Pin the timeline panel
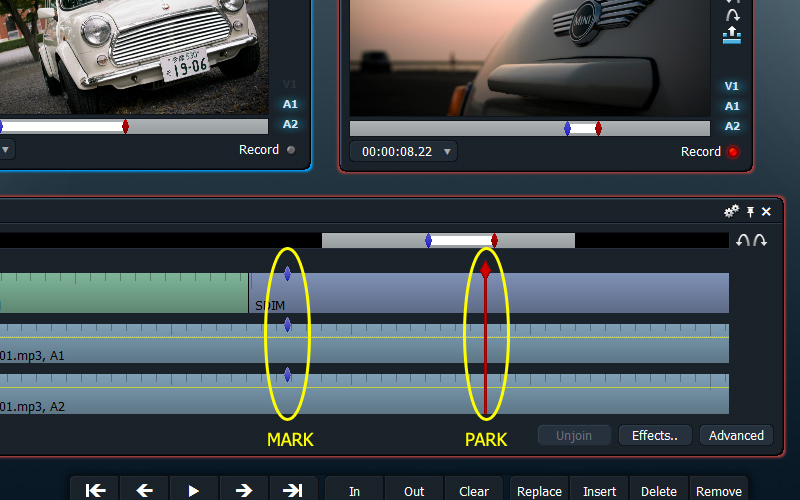The width and height of the screenshot is (800, 500). coord(751,211)
